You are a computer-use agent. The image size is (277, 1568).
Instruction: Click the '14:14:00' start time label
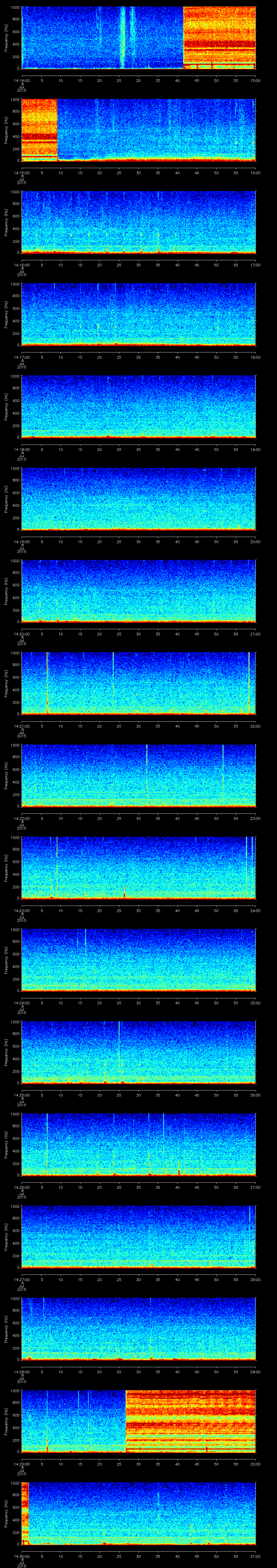click(x=21, y=80)
